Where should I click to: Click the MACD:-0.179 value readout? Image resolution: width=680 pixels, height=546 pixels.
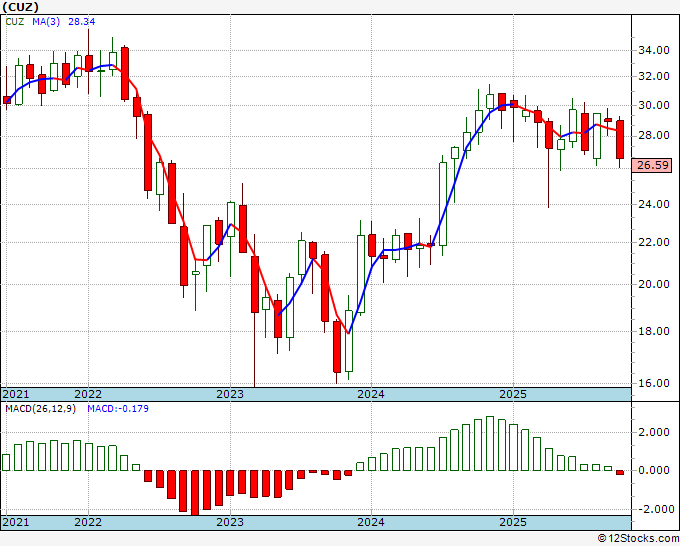pyautogui.click(x=118, y=409)
